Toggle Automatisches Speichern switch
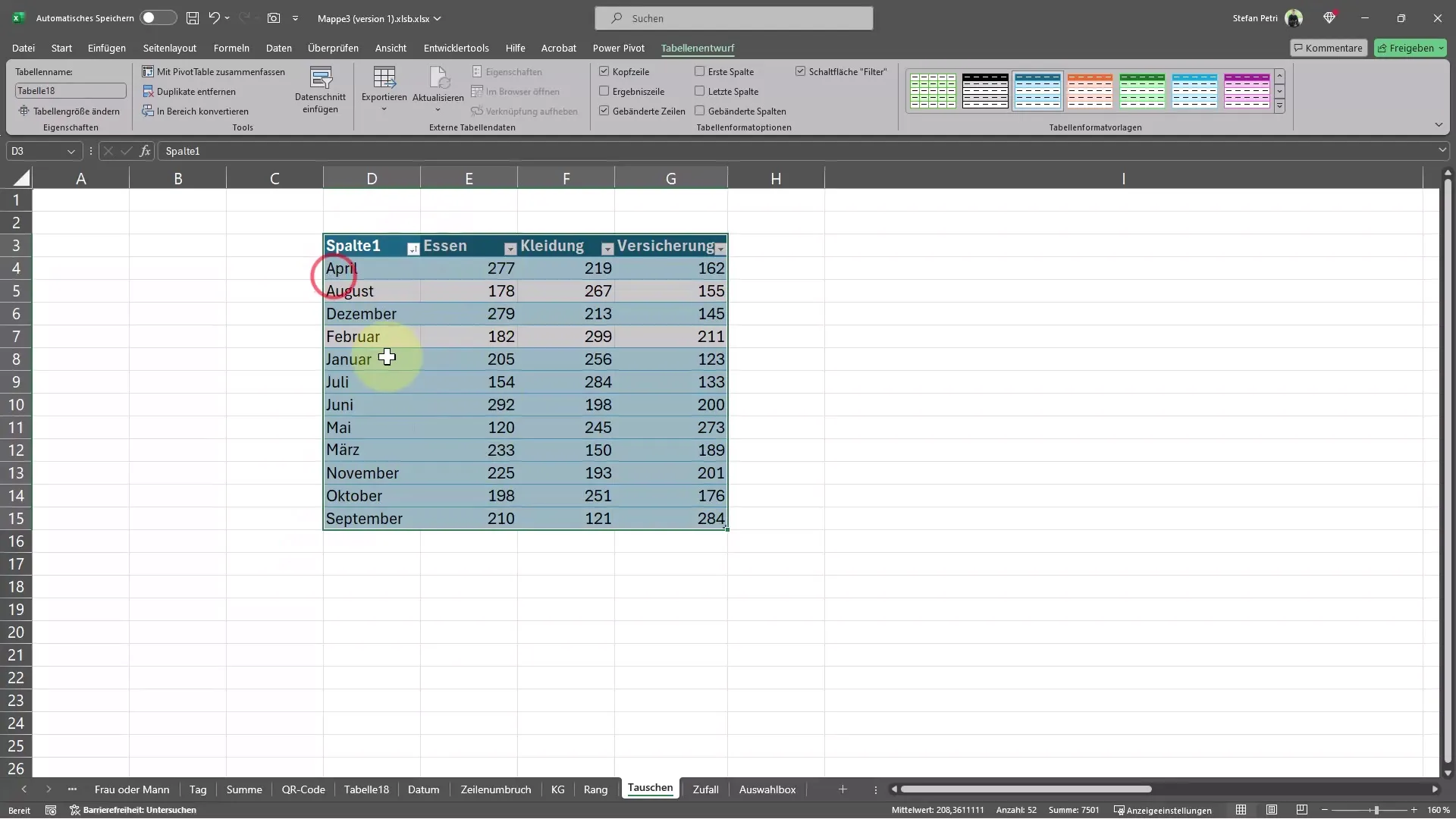This screenshot has height=819, width=1456. pyautogui.click(x=158, y=17)
